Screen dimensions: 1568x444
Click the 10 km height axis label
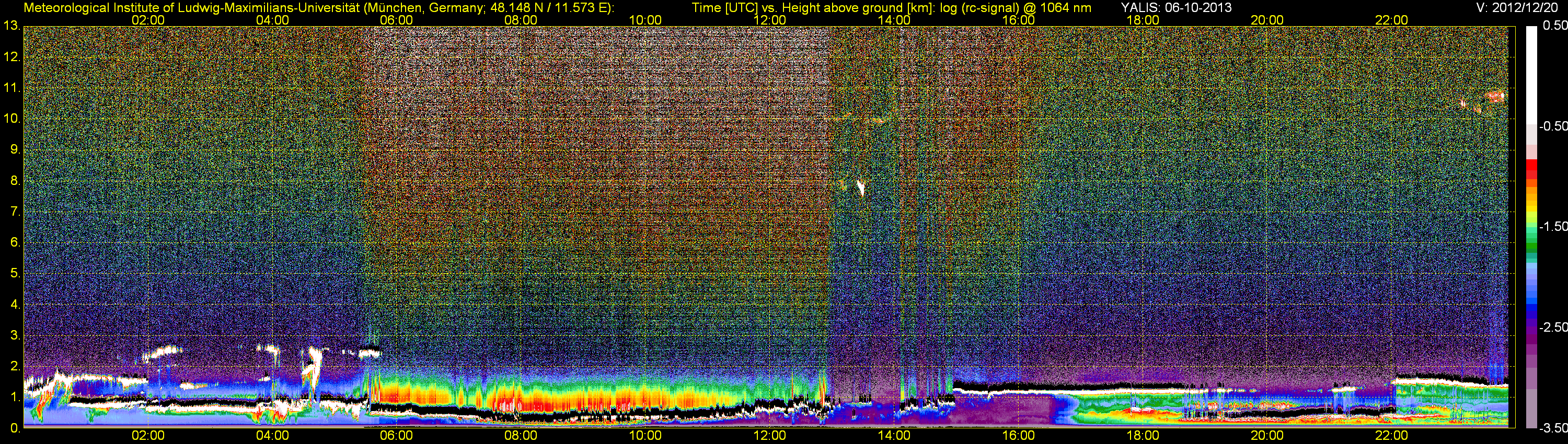(x=11, y=119)
